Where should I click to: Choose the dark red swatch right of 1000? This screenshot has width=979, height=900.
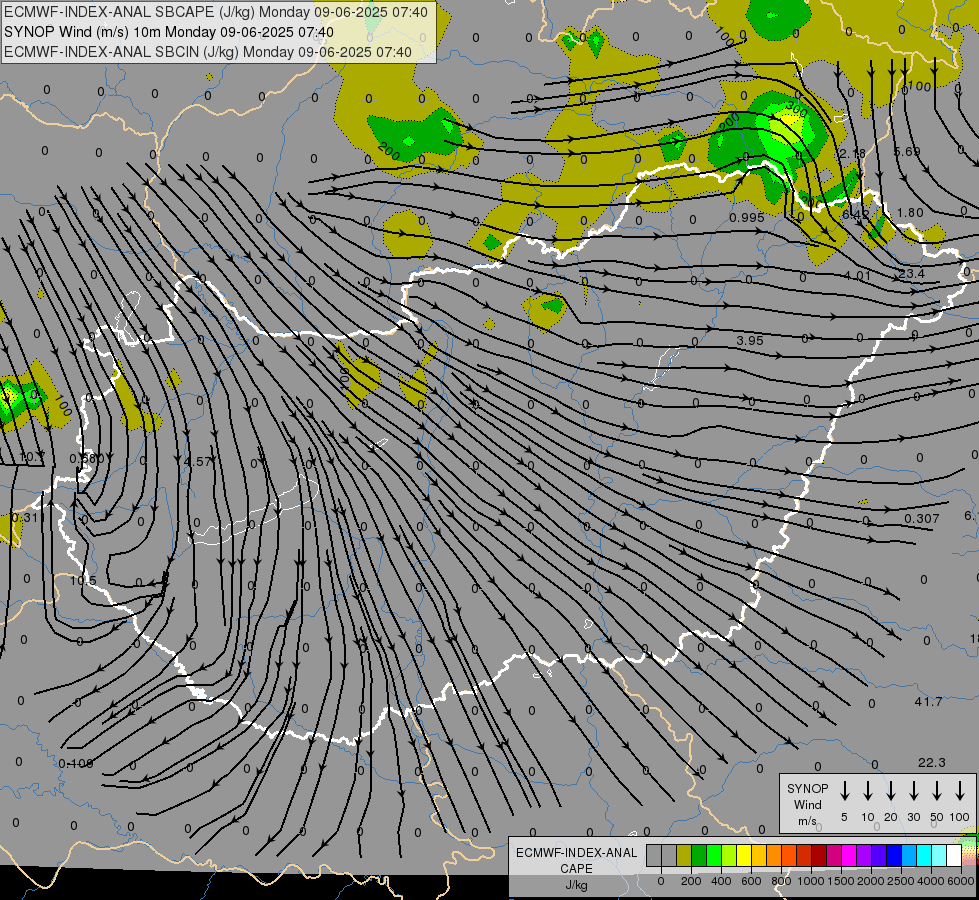(819, 856)
